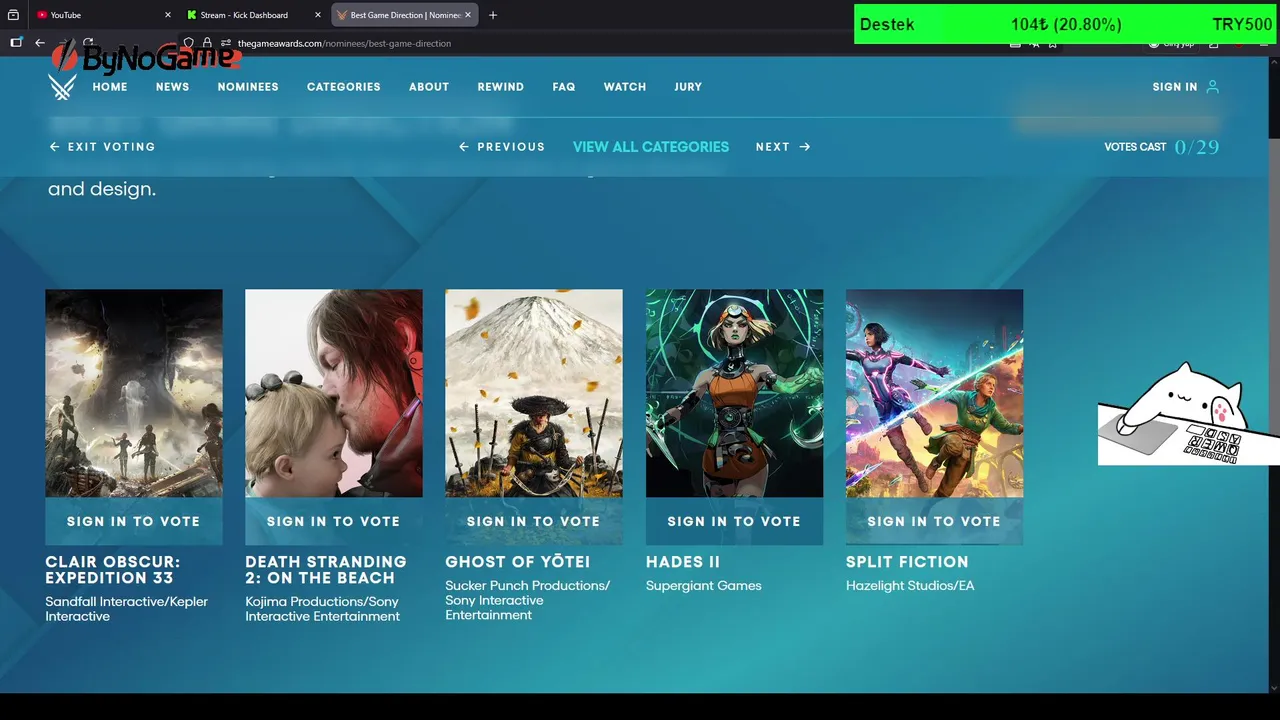The height and width of the screenshot is (720, 1280).
Task: Click the site padlock icon
Action: [x=207, y=43]
